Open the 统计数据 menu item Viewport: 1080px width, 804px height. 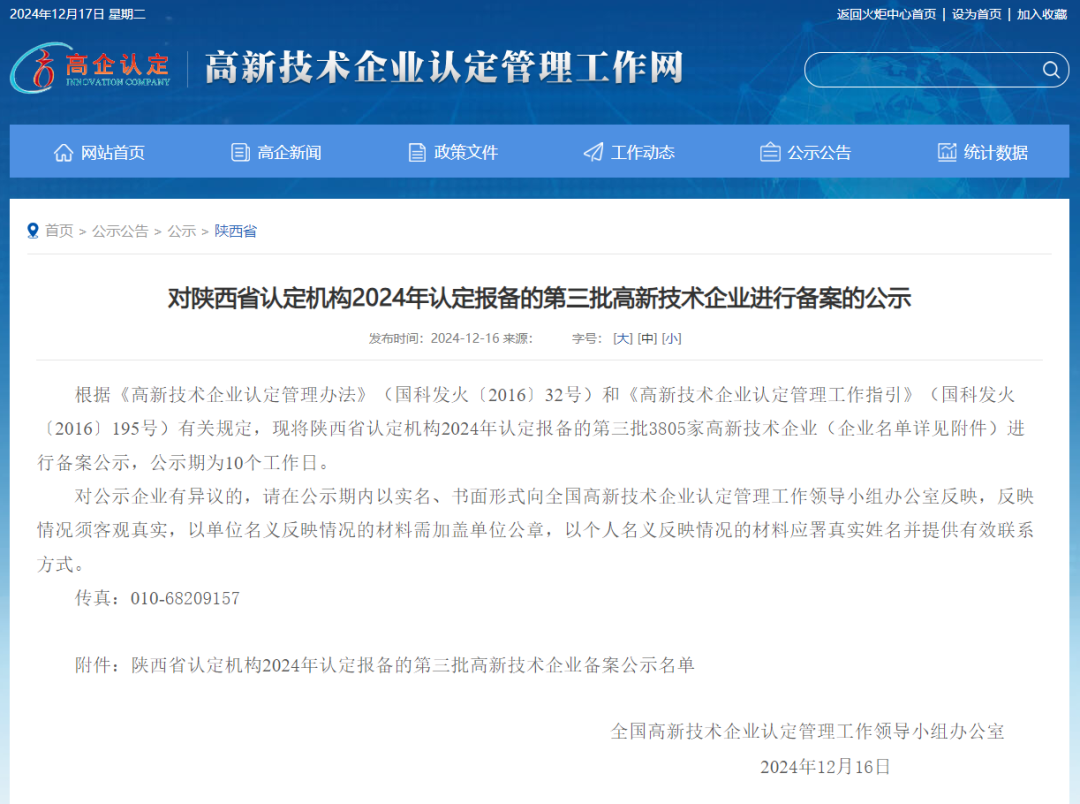coord(995,153)
